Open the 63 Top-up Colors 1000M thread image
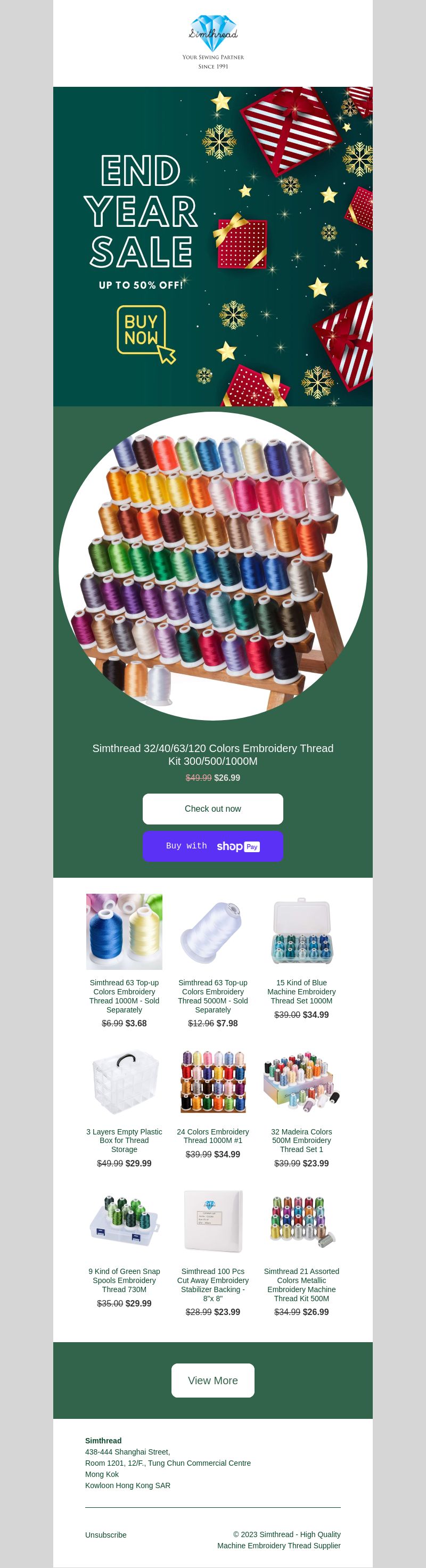This screenshot has width=426, height=1568. 124,932
